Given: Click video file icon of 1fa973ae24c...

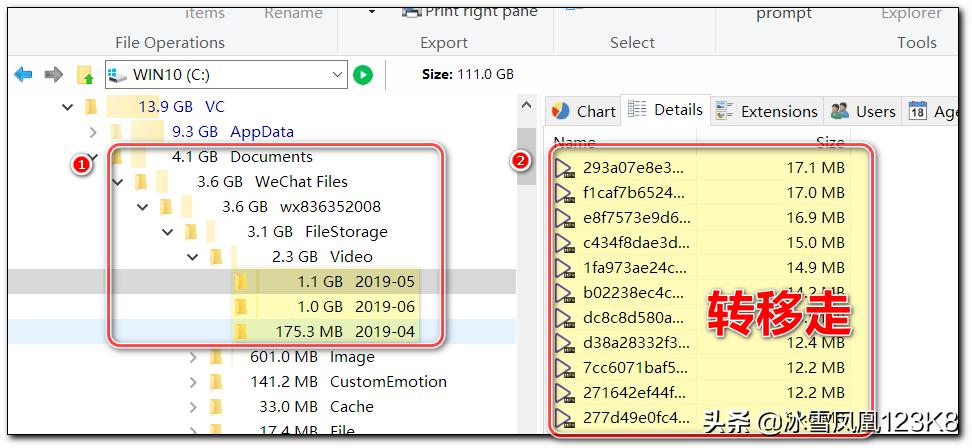Looking at the screenshot, I should click(x=564, y=268).
